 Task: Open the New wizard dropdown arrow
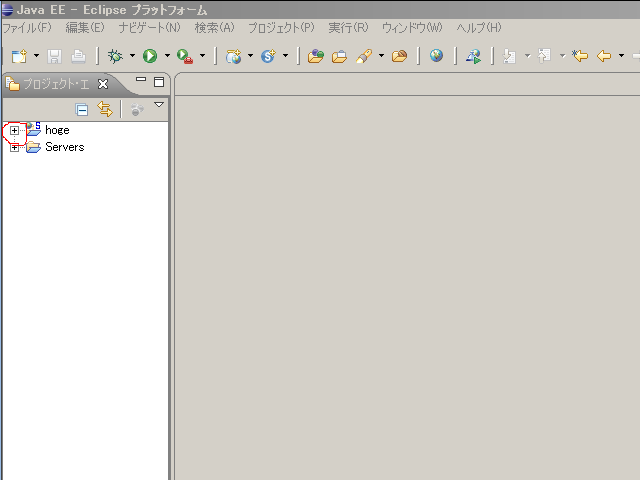(x=36, y=56)
